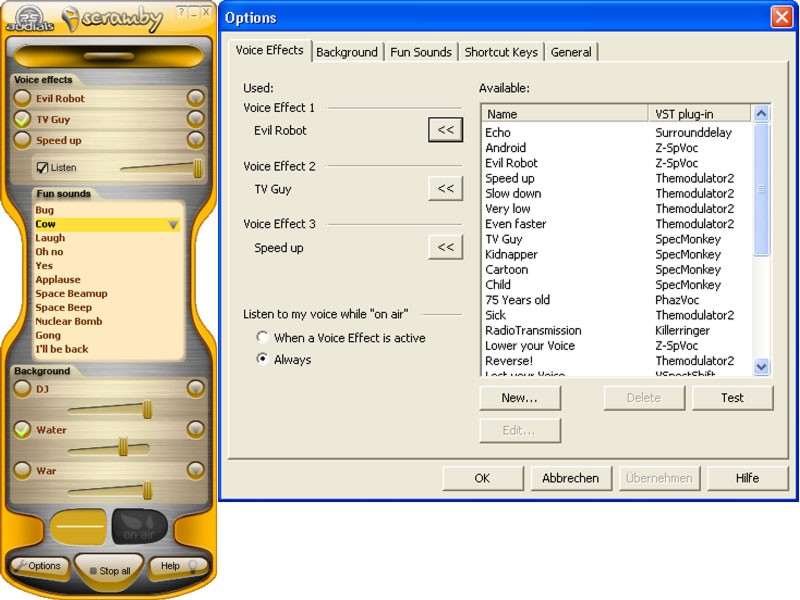This screenshot has height=600, width=800.
Task: Assign Voice Effect 1 using its << button
Action: tap(445, 130)
